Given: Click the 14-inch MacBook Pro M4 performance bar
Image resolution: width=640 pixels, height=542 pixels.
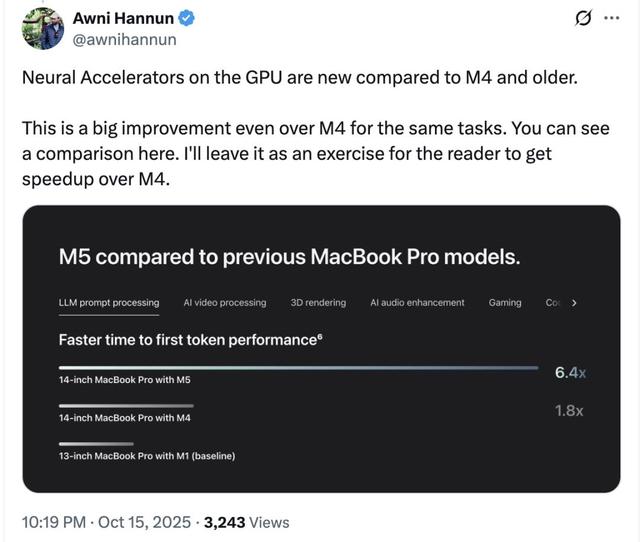Looking at the screenshot, I should pyautogui.click(x=127, y=405).
